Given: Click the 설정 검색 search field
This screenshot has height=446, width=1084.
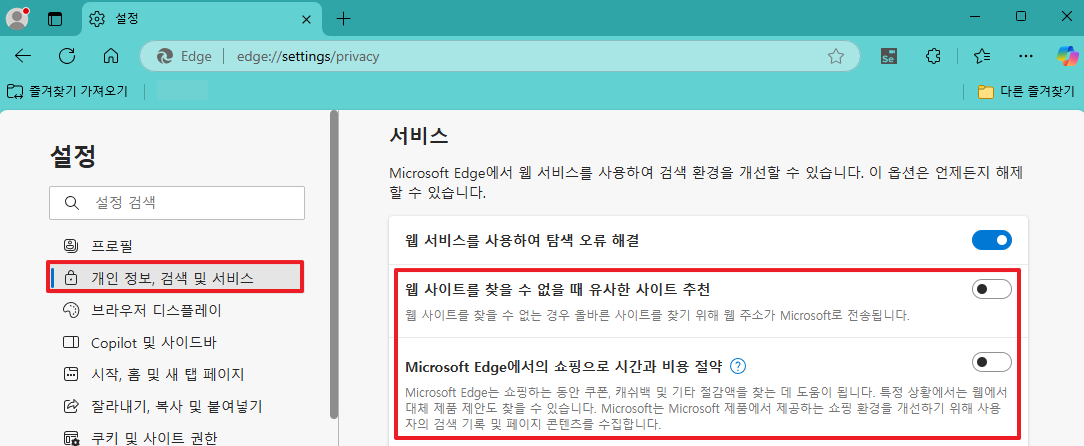Looking at the screenshot, I should (177, 203).
